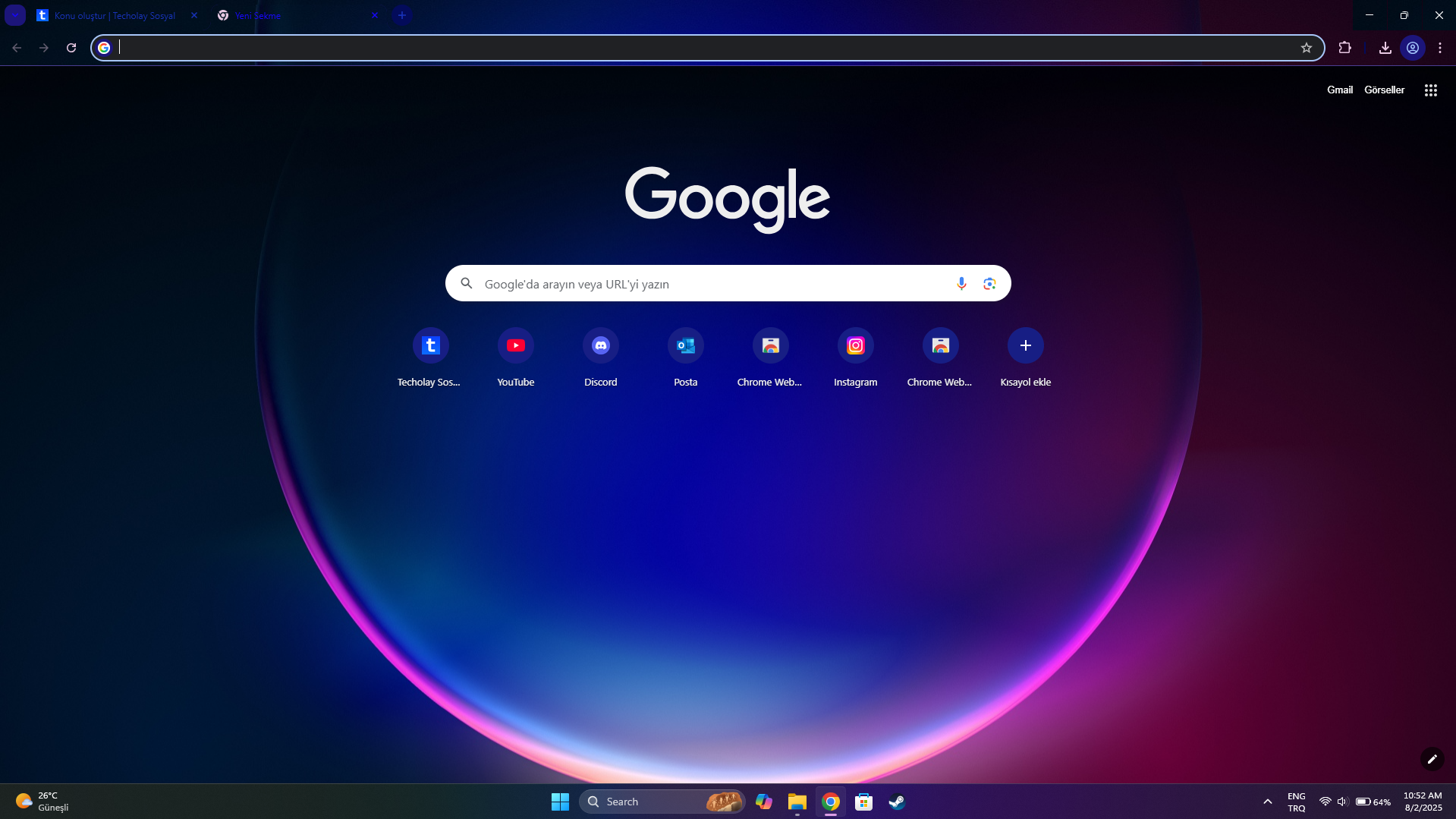1456x819 pixels.
Task: Open the Gmail link
Action: click(1340, 90)
